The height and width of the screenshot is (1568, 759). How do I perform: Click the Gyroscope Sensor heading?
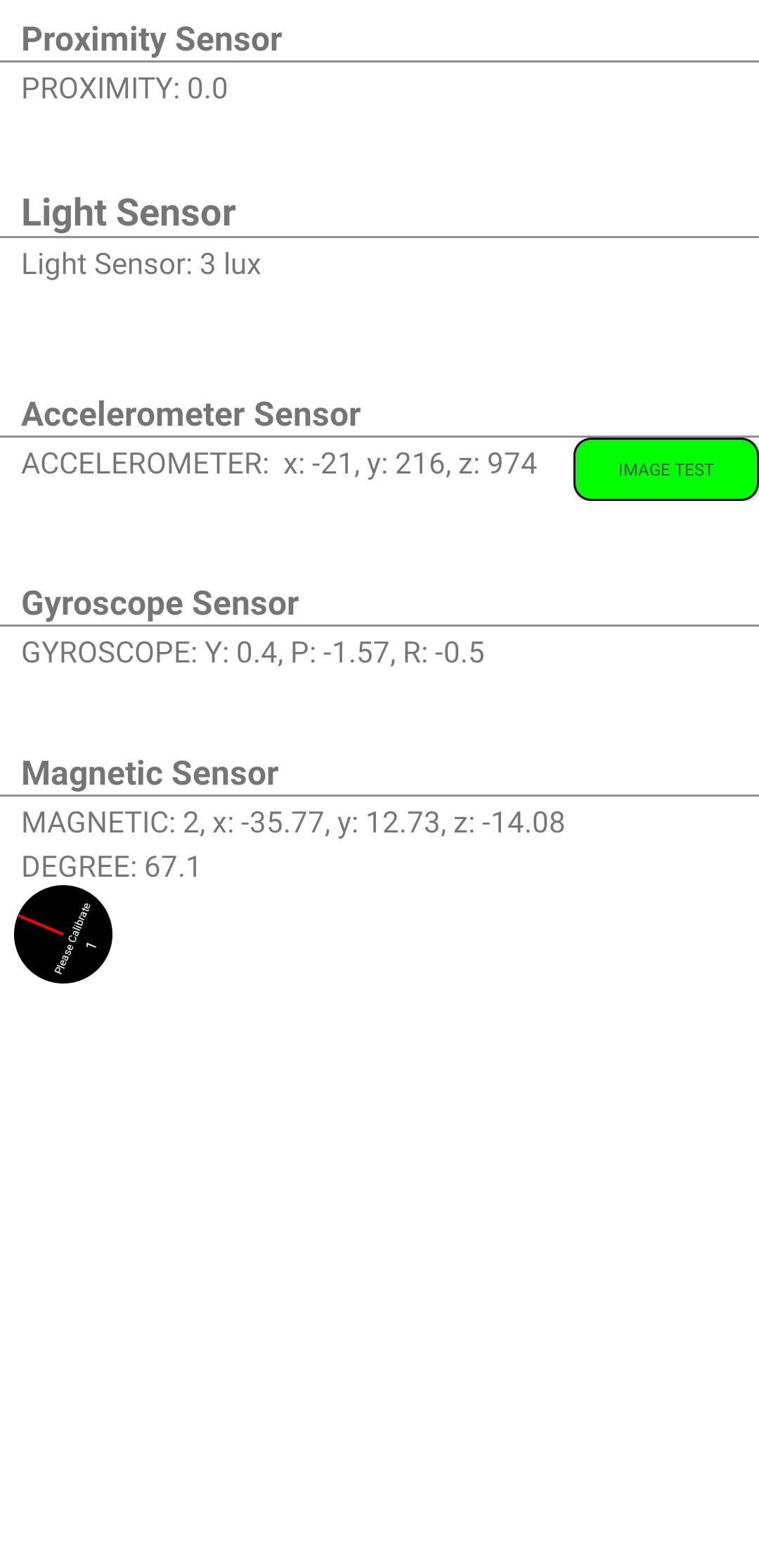coord(160,603)
